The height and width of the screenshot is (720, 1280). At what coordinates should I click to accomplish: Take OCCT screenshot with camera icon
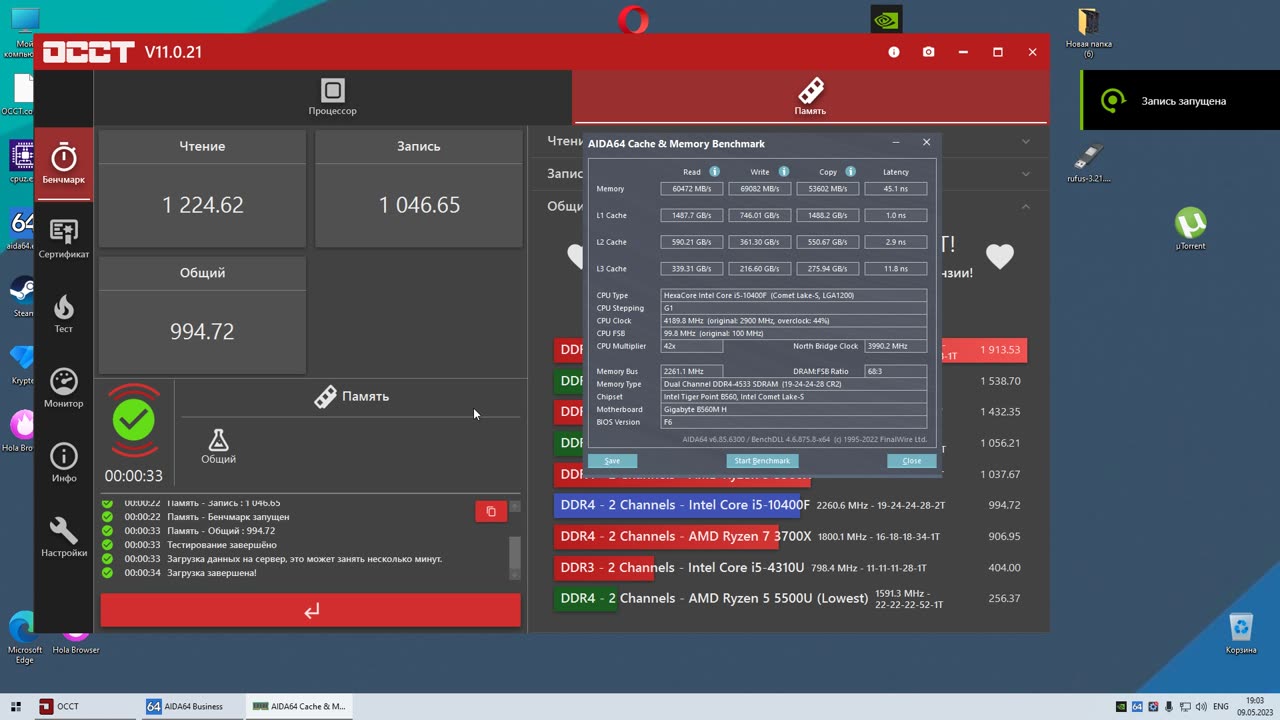[x=929, y=52]
